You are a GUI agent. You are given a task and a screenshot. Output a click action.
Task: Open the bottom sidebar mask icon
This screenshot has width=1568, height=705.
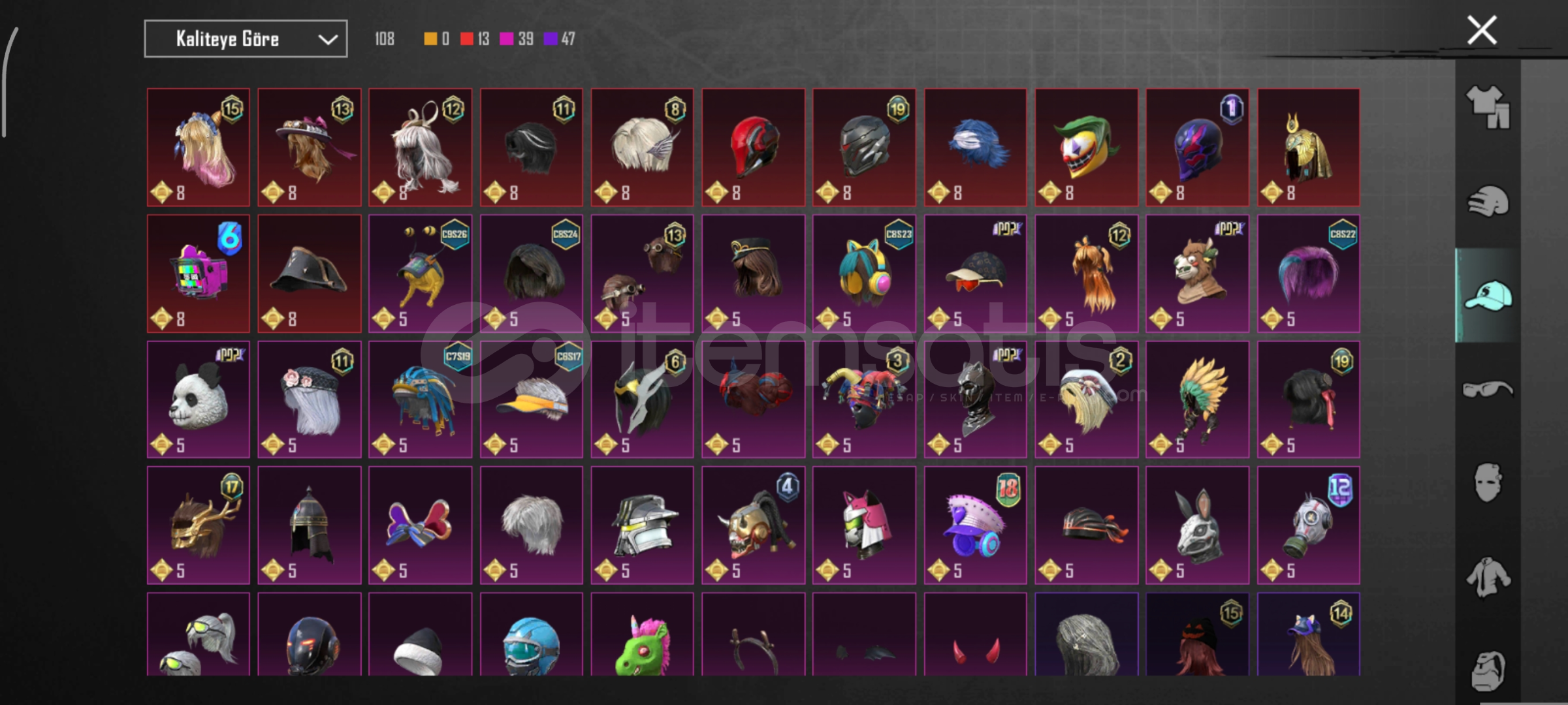click(1488, 670)
